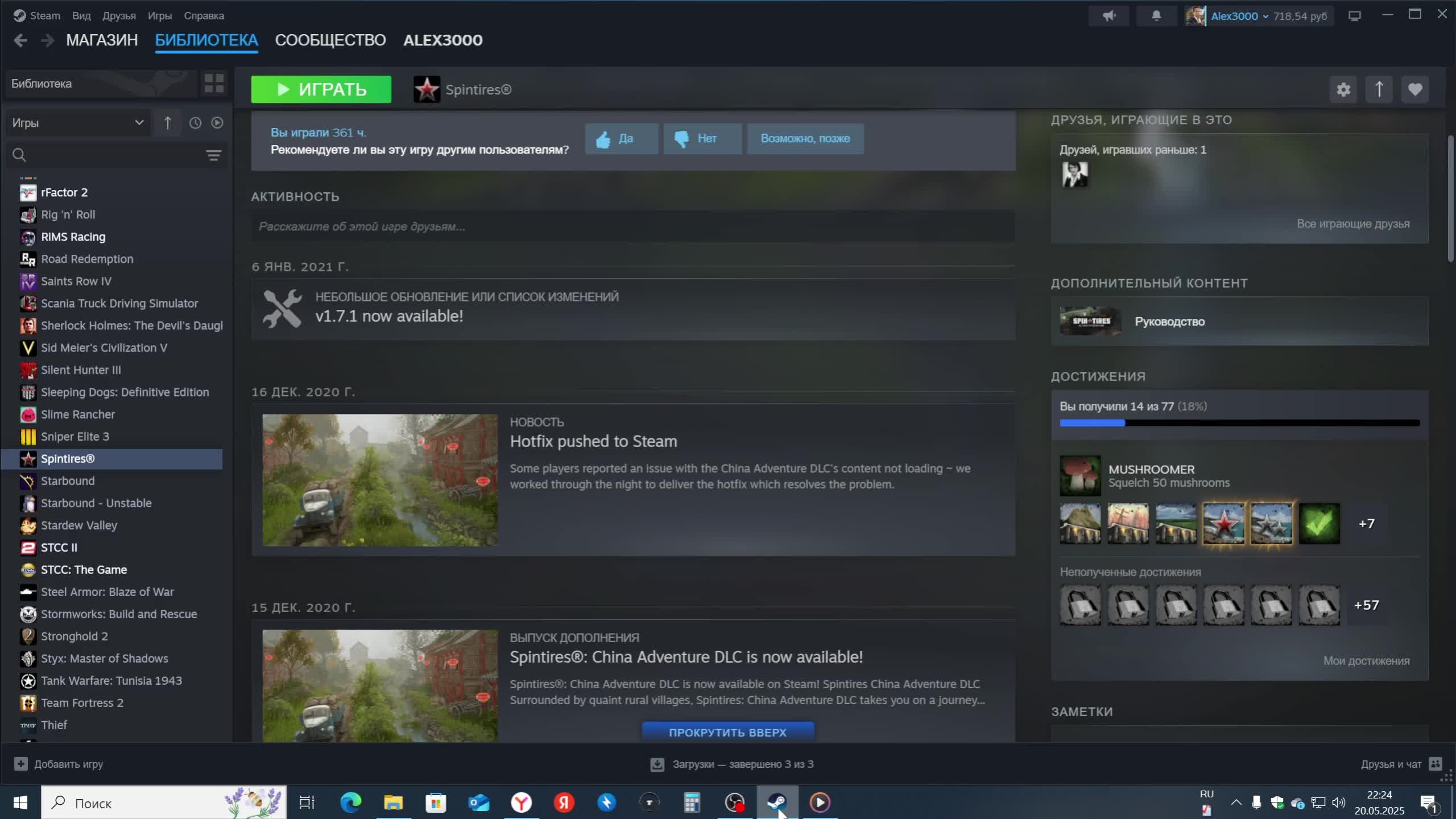Expand the Alex3000 account dropdown
Screen dimensions: 1456x819
(1240, 16)
